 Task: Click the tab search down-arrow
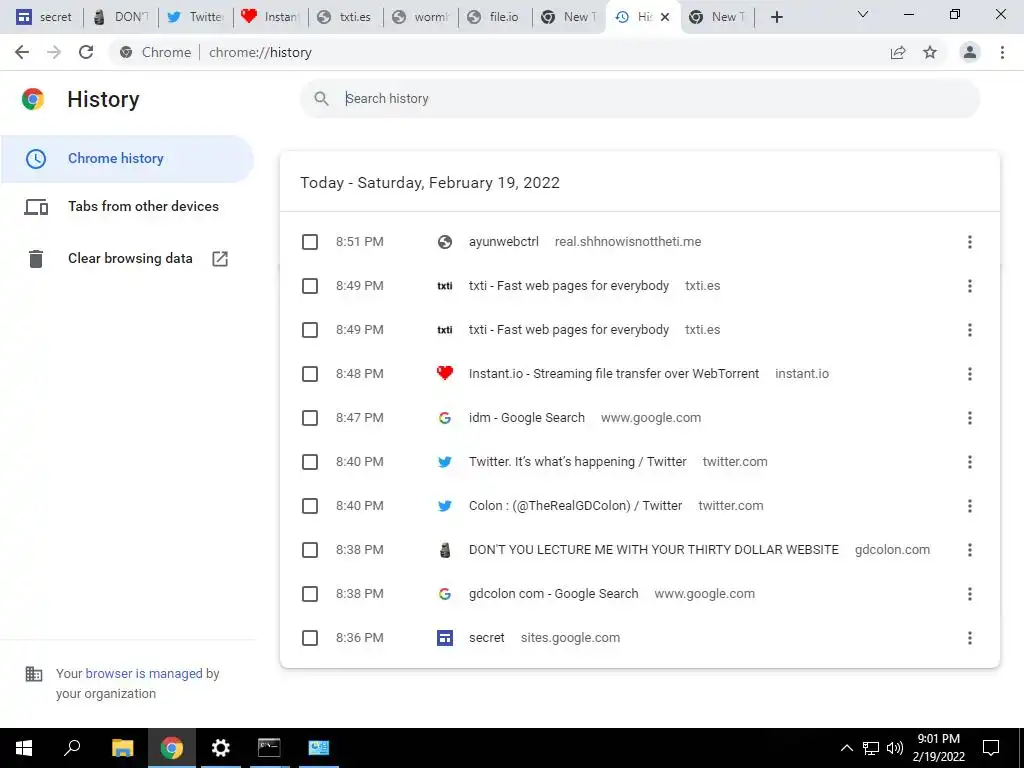click(x=863, y=14)
